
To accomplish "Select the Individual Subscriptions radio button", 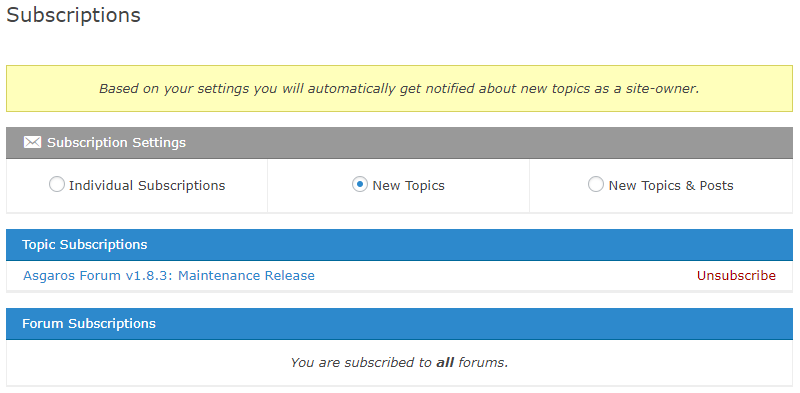I will point(57,184).
